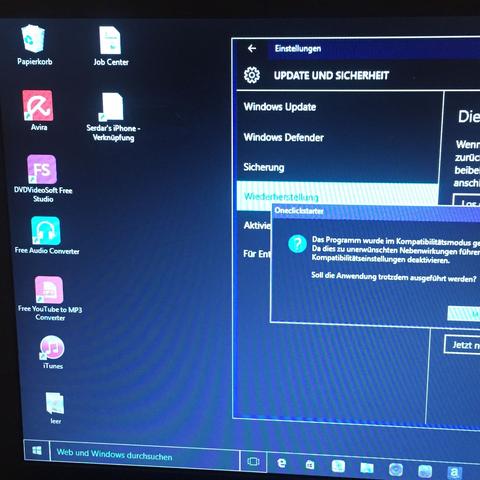480x480 pixels.
Task: Select Wiederherstellung in settings sidebar
Action: [337, 197]
